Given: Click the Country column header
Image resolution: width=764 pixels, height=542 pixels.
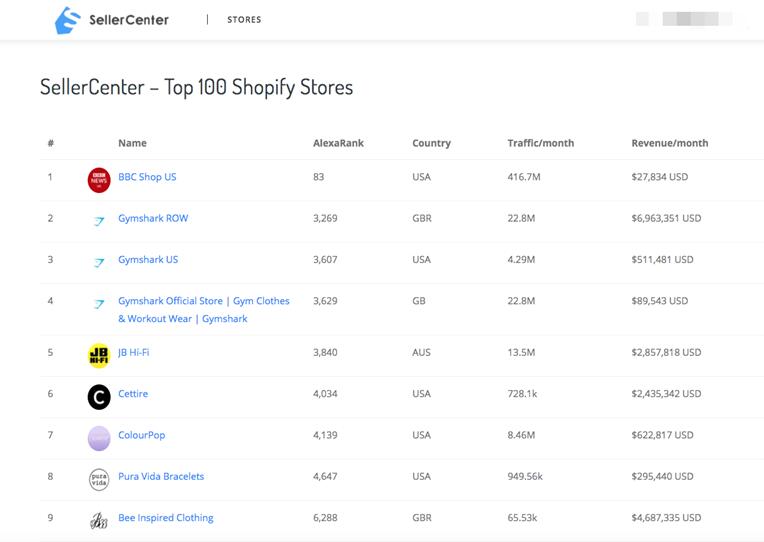Looking at the screenshot, I should tap(431, 143).
